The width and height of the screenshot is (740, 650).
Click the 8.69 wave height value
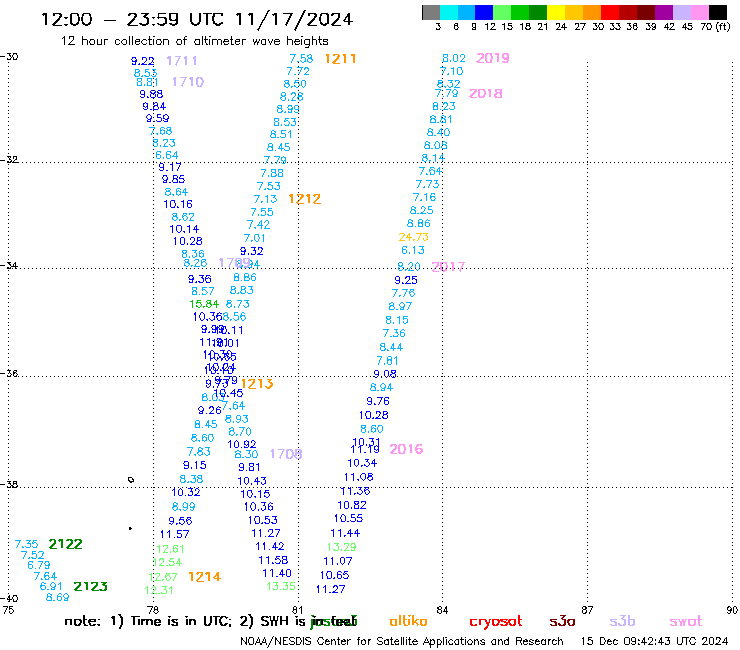(58, 597)
